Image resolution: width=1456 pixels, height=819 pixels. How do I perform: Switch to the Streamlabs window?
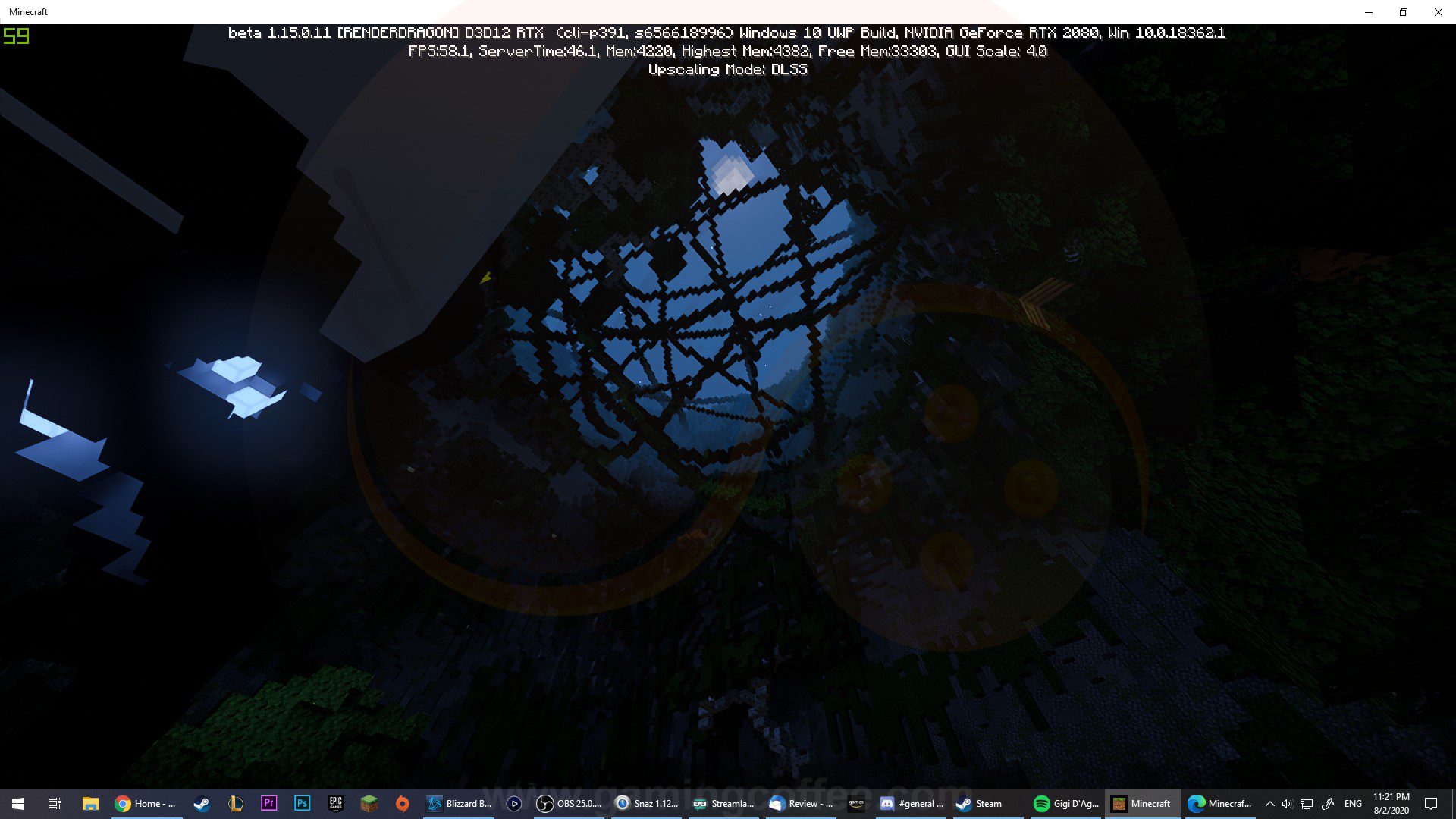(723, 803)
